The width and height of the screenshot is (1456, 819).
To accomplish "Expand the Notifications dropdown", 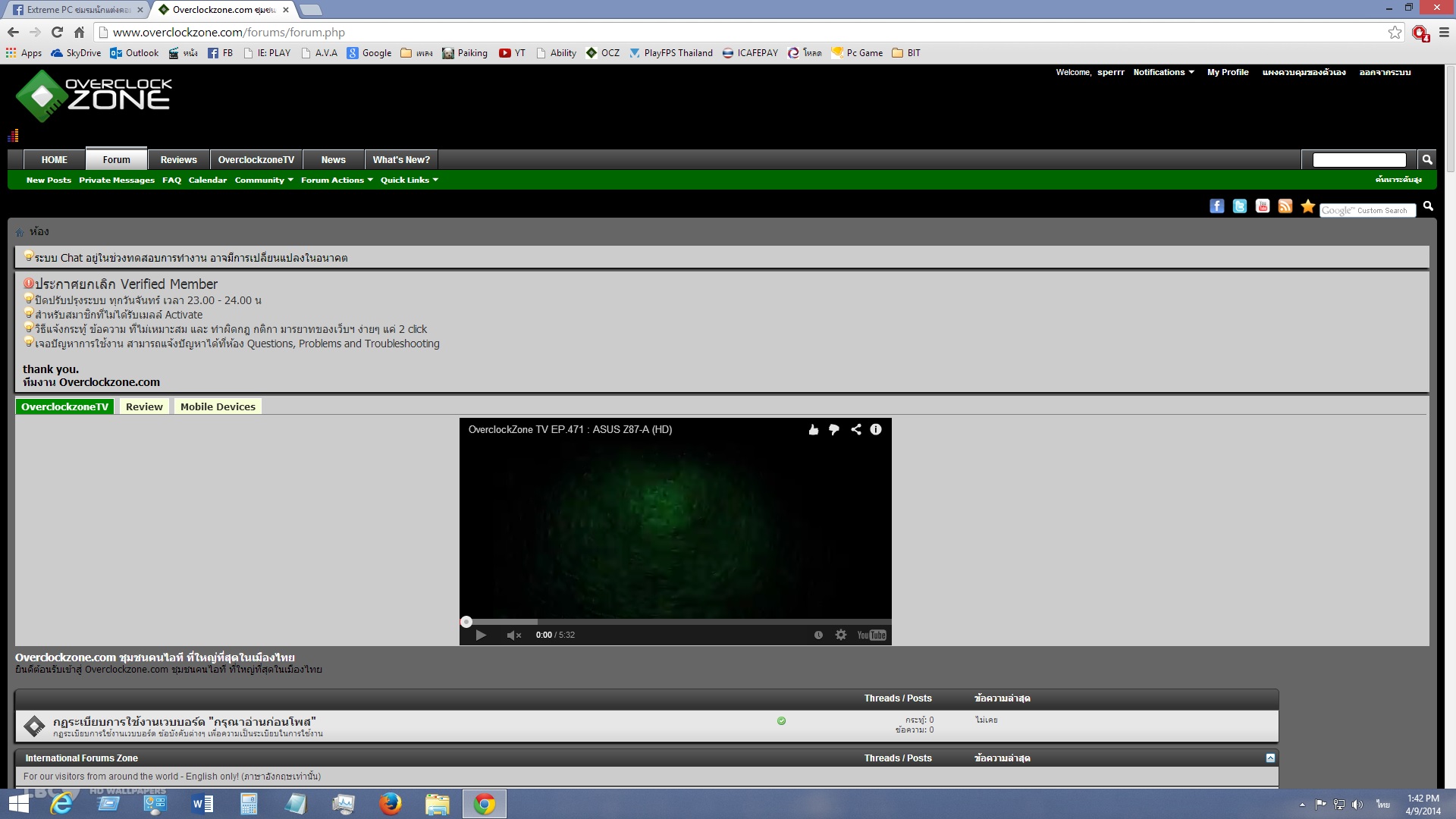I will tap(1163, 72).
